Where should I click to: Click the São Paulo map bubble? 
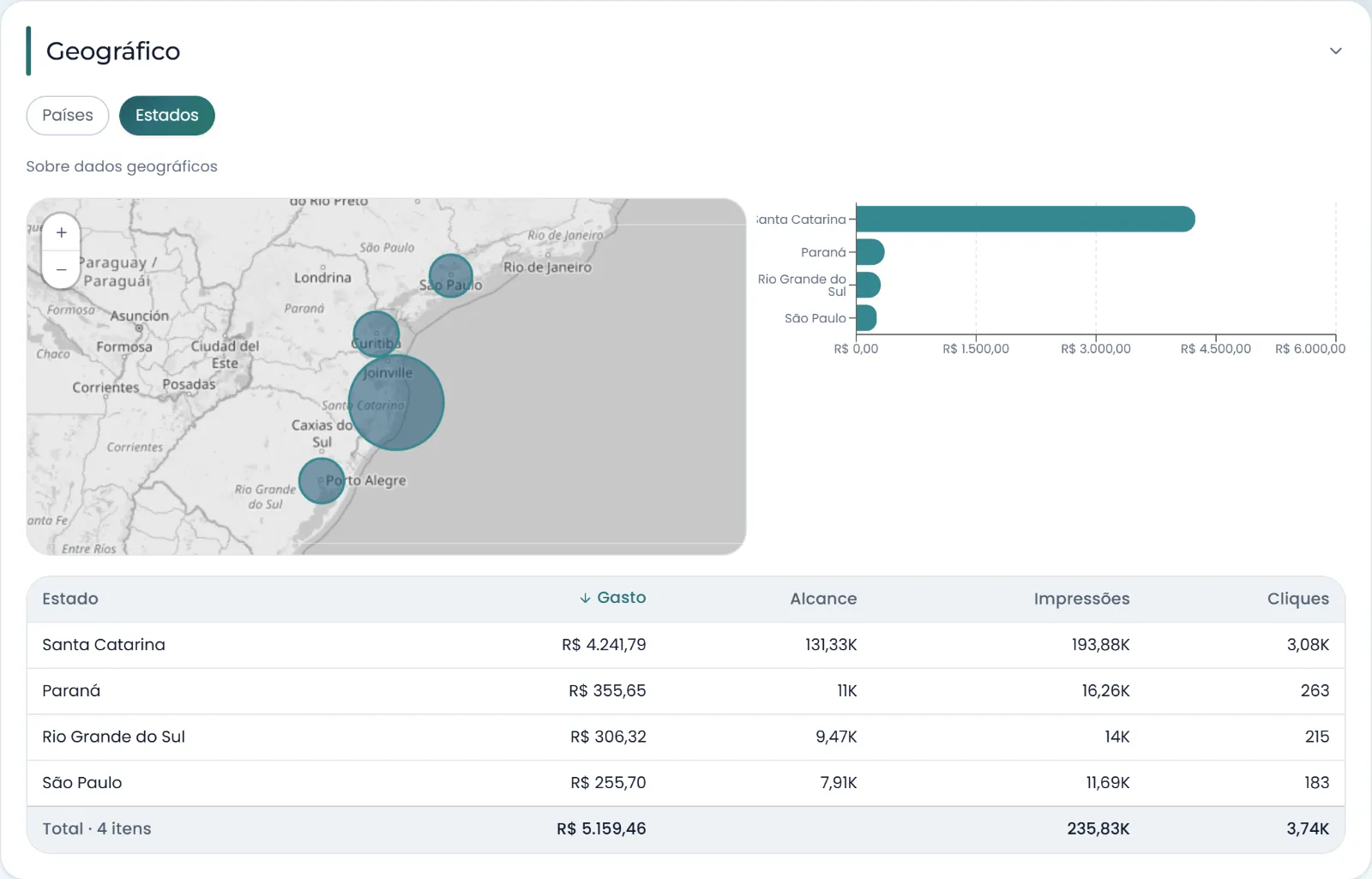451,276
